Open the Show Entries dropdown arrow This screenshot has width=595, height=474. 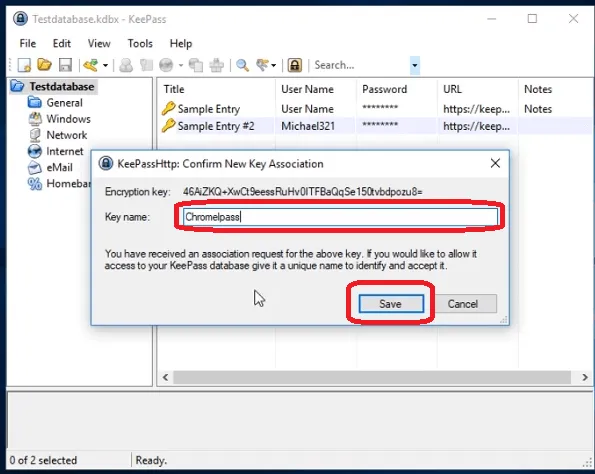click(x=274, y=65)
